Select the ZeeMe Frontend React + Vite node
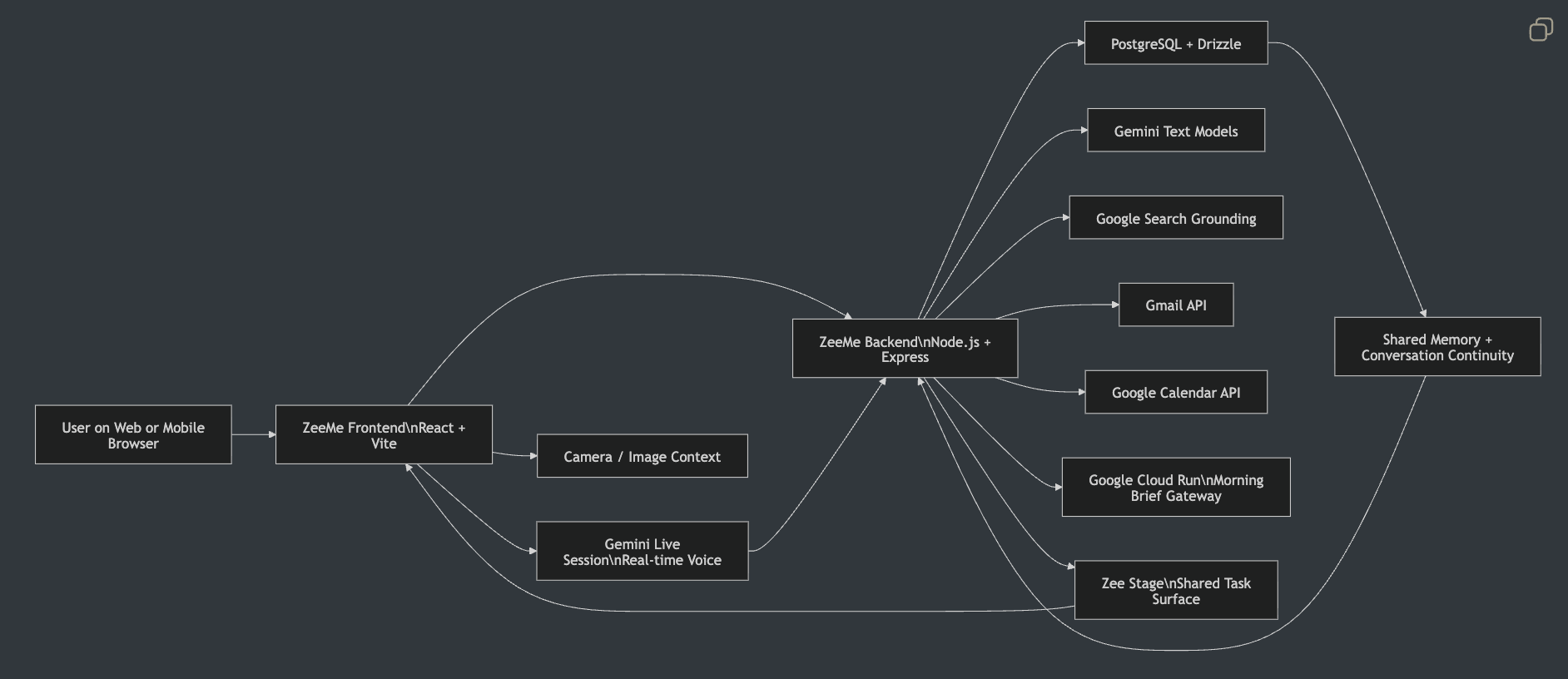This screenshot has height=679, width=1568. click(384, 434)
